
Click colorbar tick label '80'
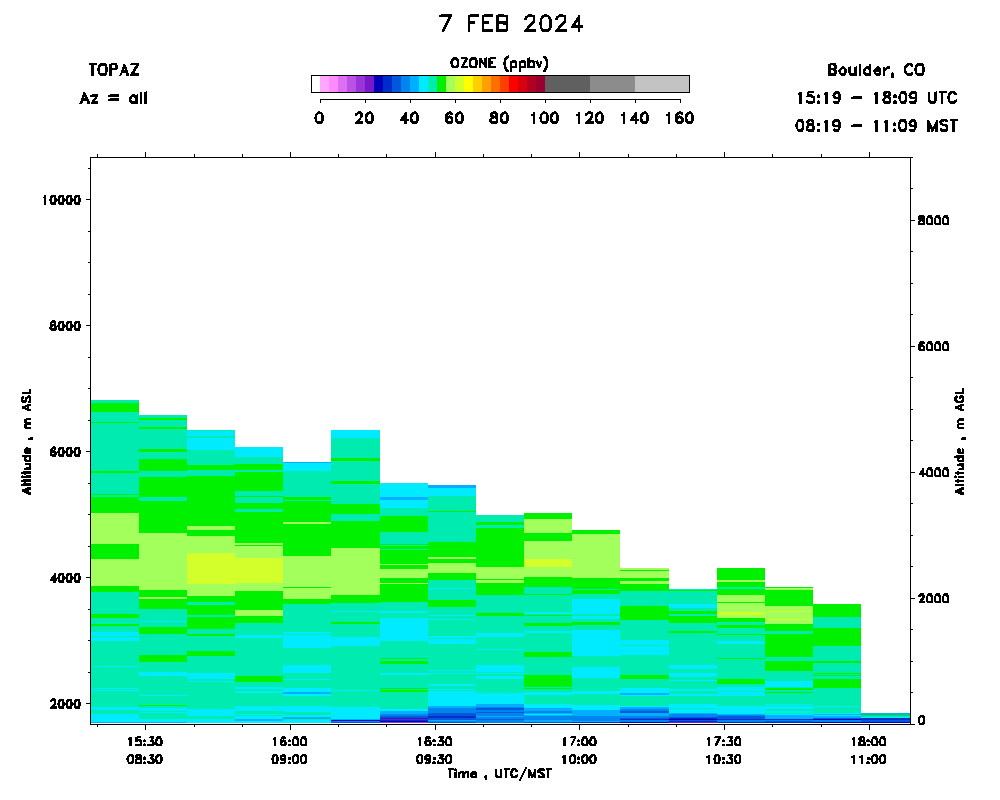tap(499, 118)
